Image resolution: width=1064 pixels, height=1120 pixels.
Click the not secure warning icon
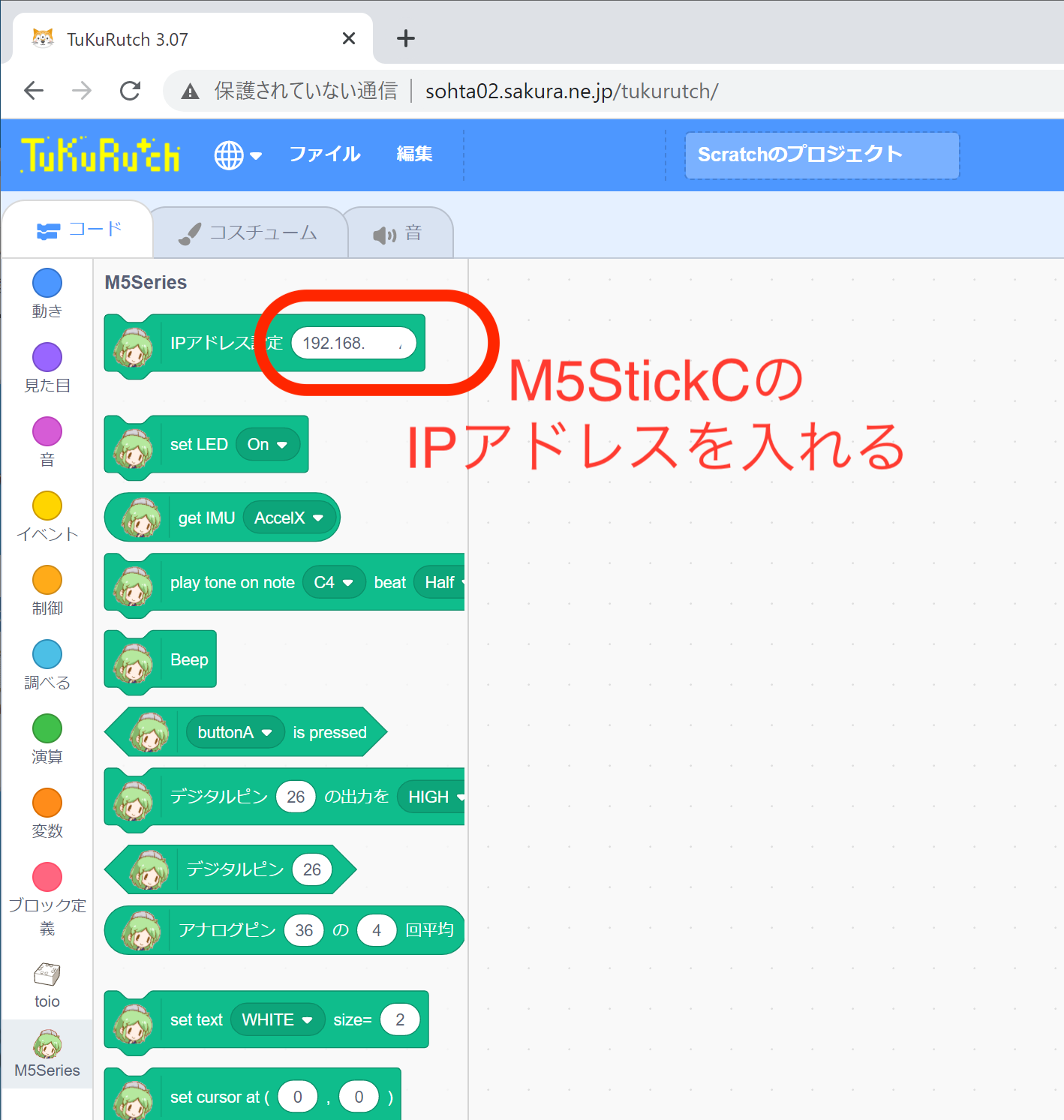point(191,92)
